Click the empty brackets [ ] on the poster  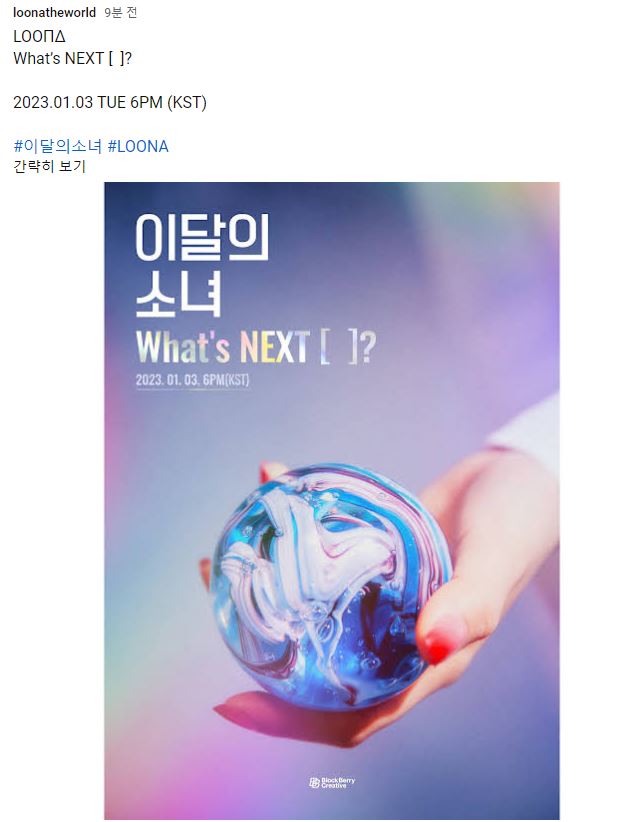[x=340, y=347]
